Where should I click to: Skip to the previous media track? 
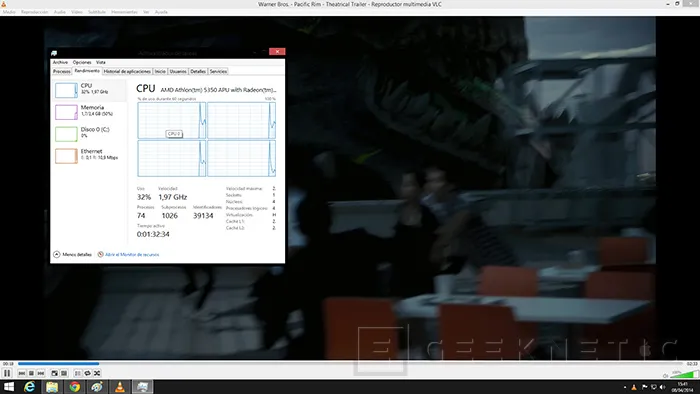[22, 373]
